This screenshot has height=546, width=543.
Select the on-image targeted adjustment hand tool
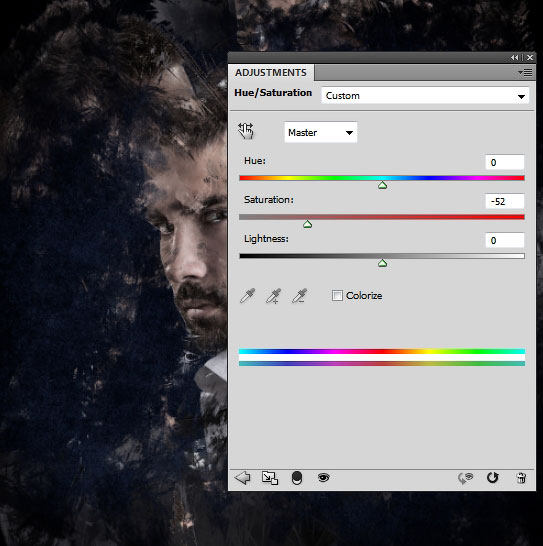coord(246,132)
